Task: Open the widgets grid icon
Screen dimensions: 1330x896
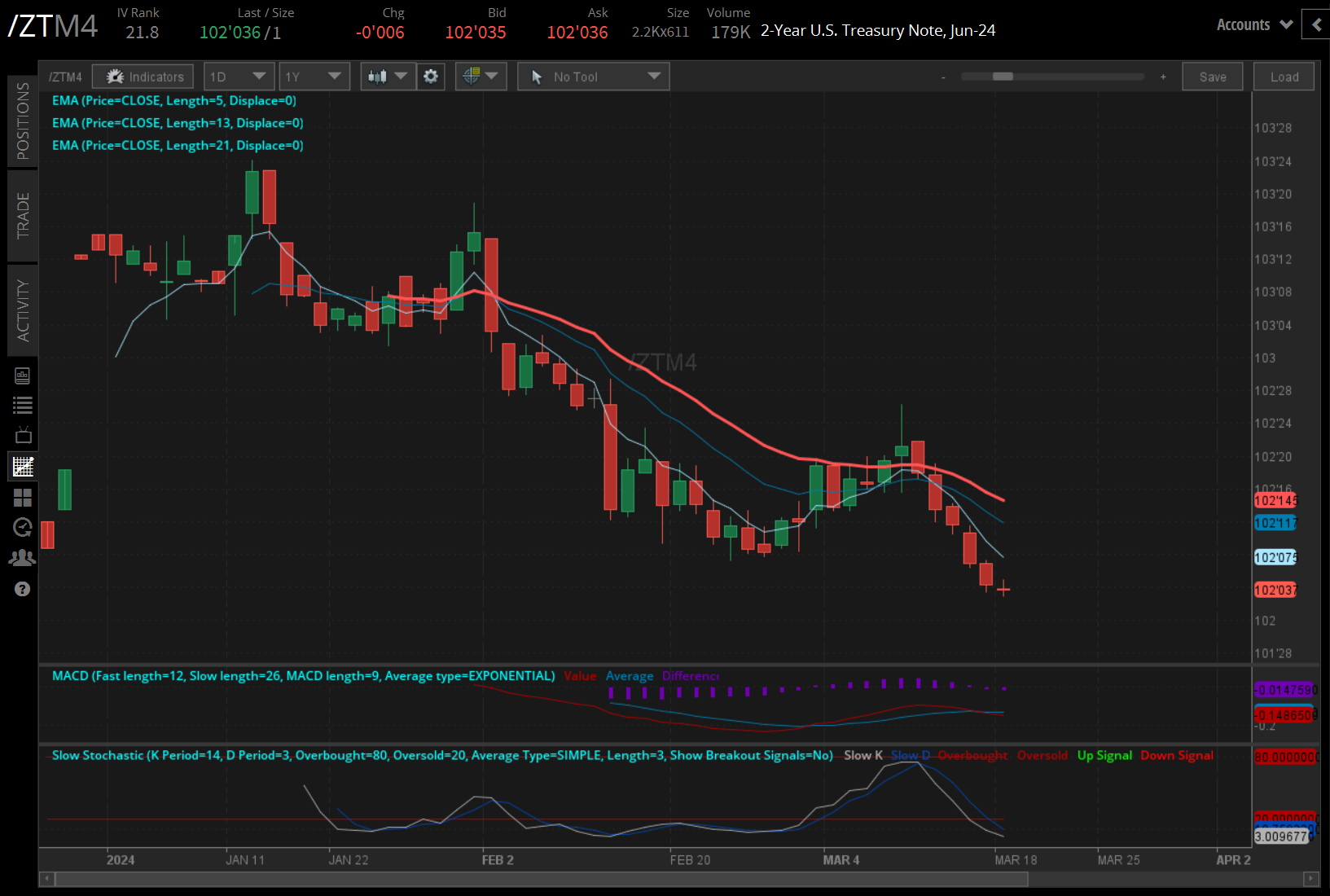Action: 23,497
